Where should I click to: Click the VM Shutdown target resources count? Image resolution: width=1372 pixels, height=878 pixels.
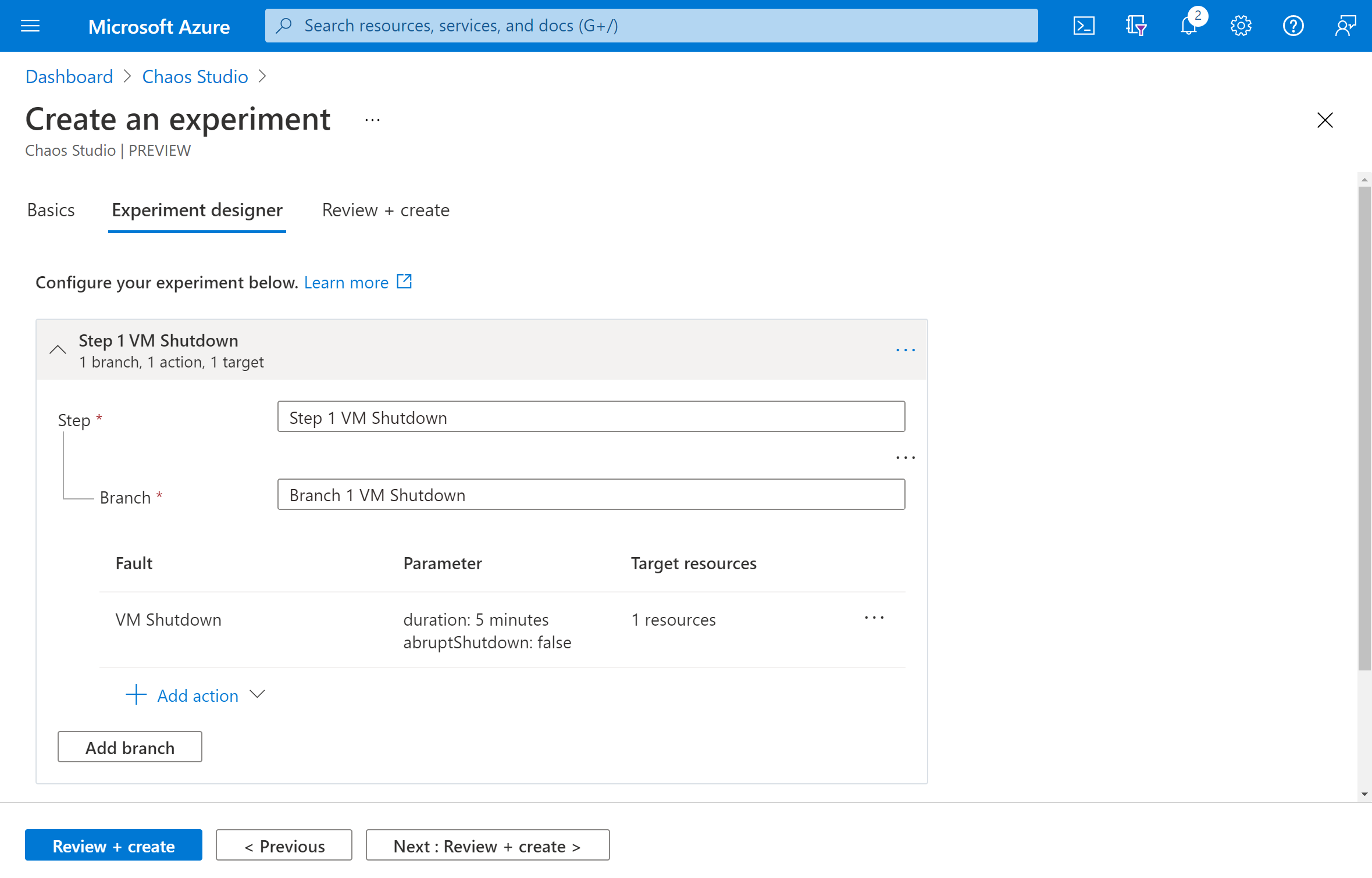672,618
